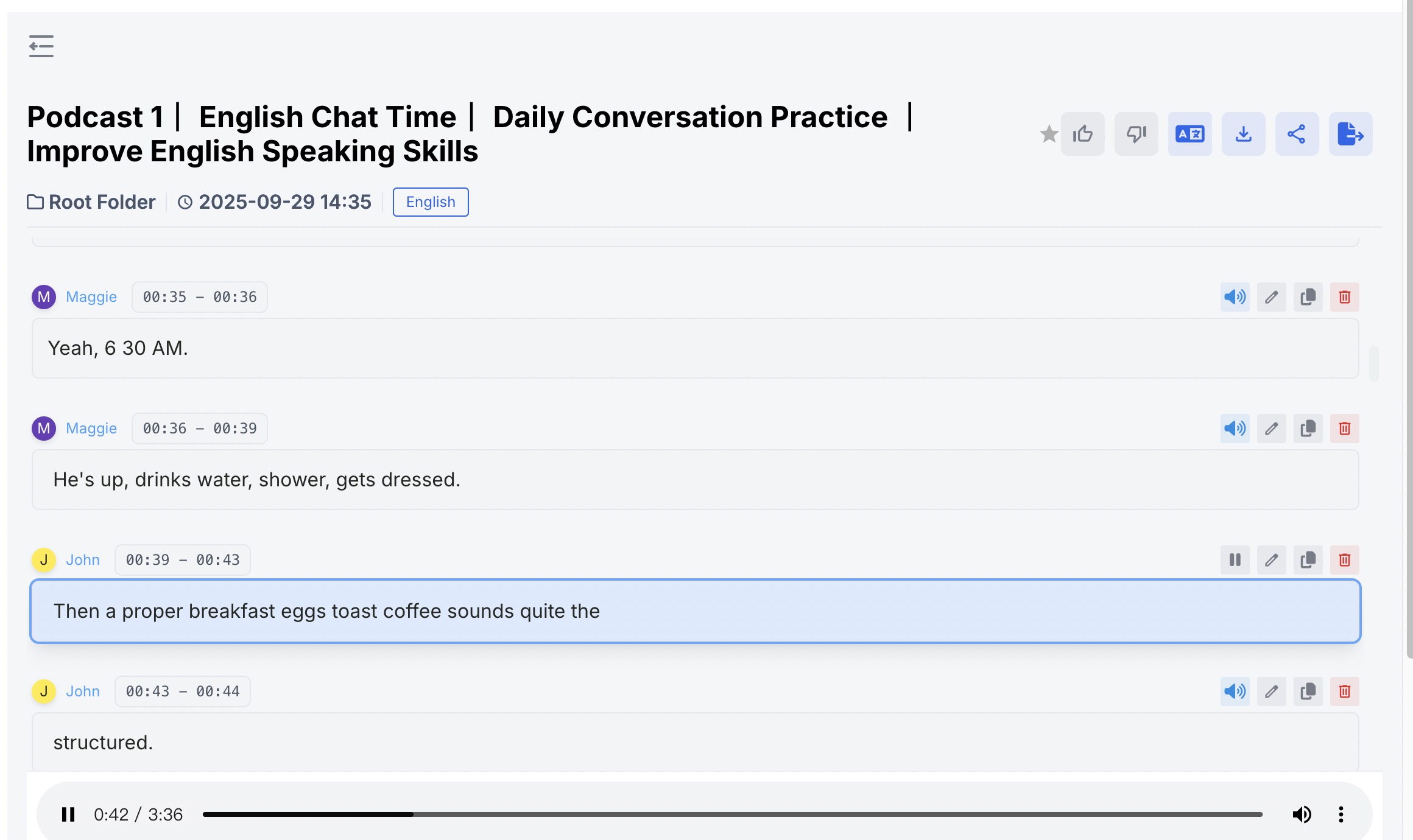The image size is (1413, 840).
Task: Click the Maggie speaker name at 00:36
Action: [x=91, y=429]
